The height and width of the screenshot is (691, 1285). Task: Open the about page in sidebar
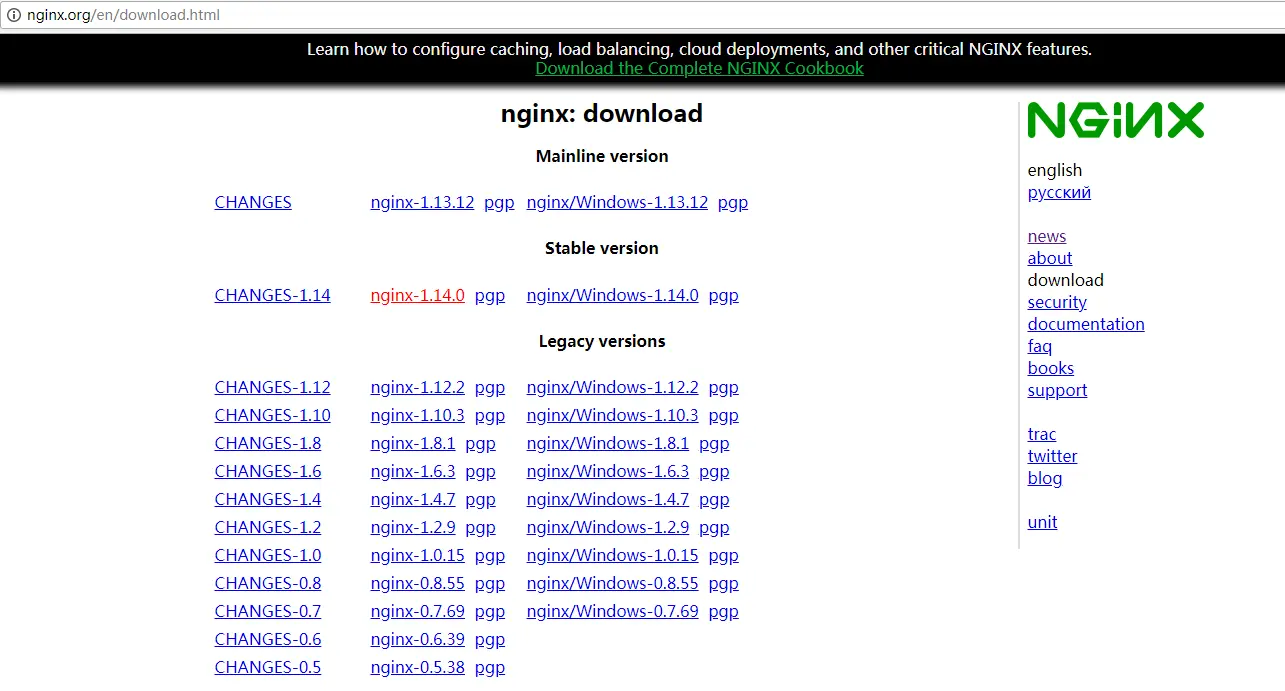[x=1049, y=258]
